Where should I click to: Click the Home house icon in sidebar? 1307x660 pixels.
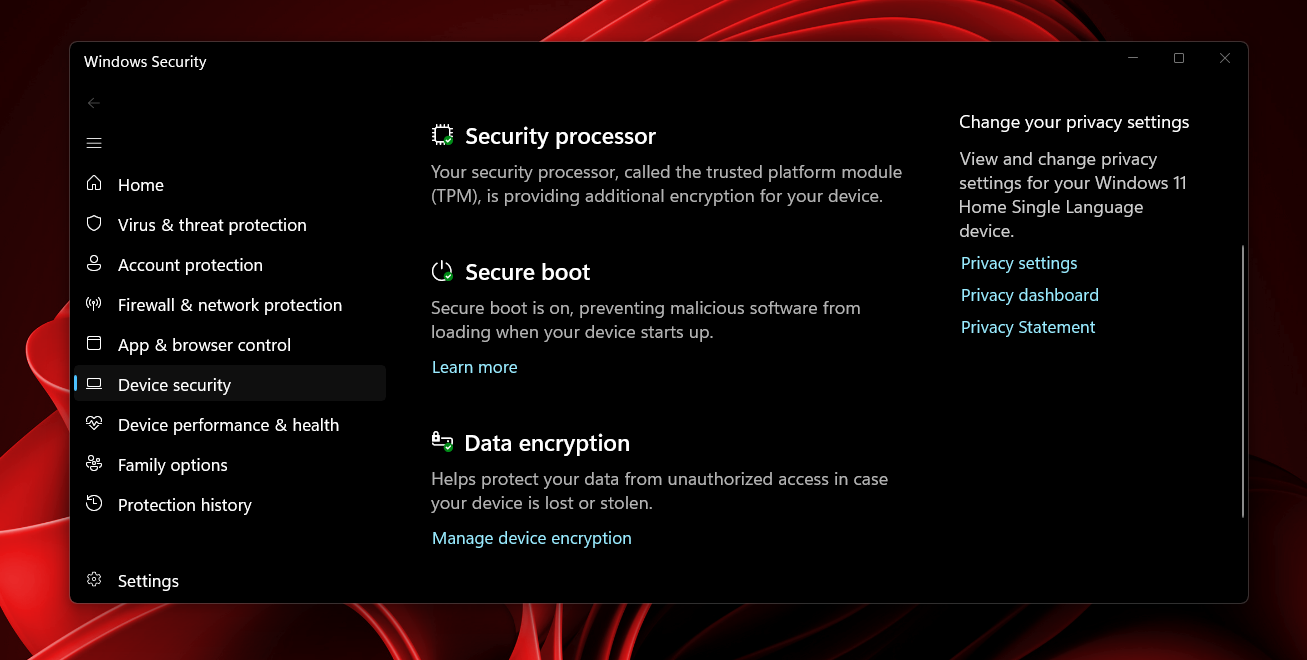tap(94, 184)
